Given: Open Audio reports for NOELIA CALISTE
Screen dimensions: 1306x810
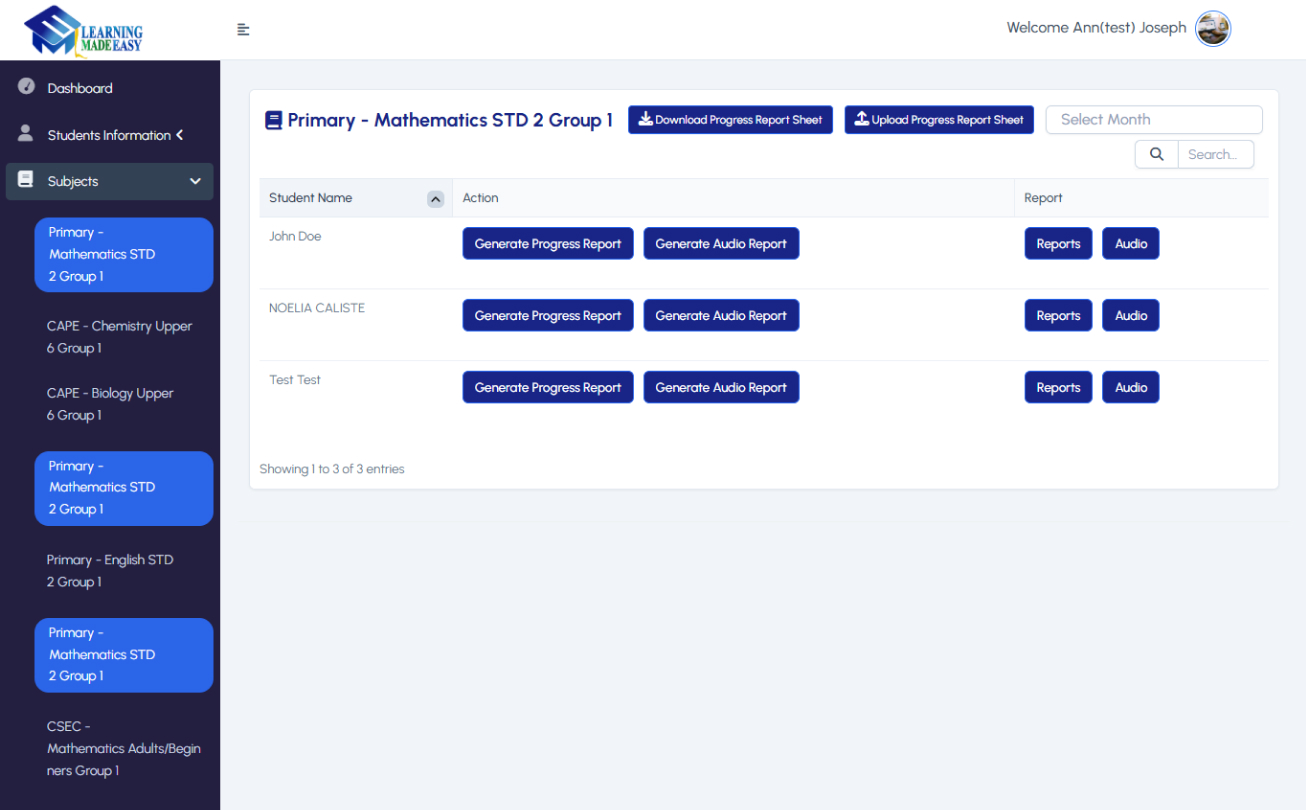Looking at the screenshot, I should [x=1130, y=316].
